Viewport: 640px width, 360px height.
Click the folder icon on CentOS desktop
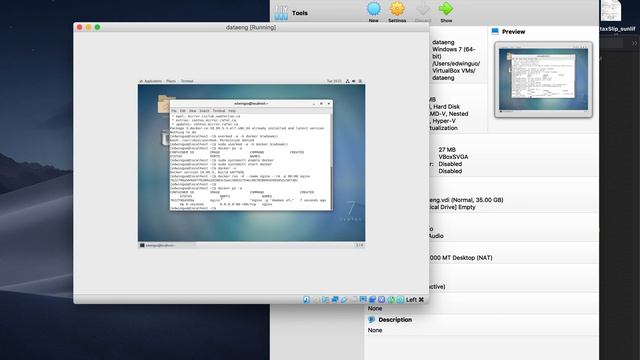pos(165,104)
